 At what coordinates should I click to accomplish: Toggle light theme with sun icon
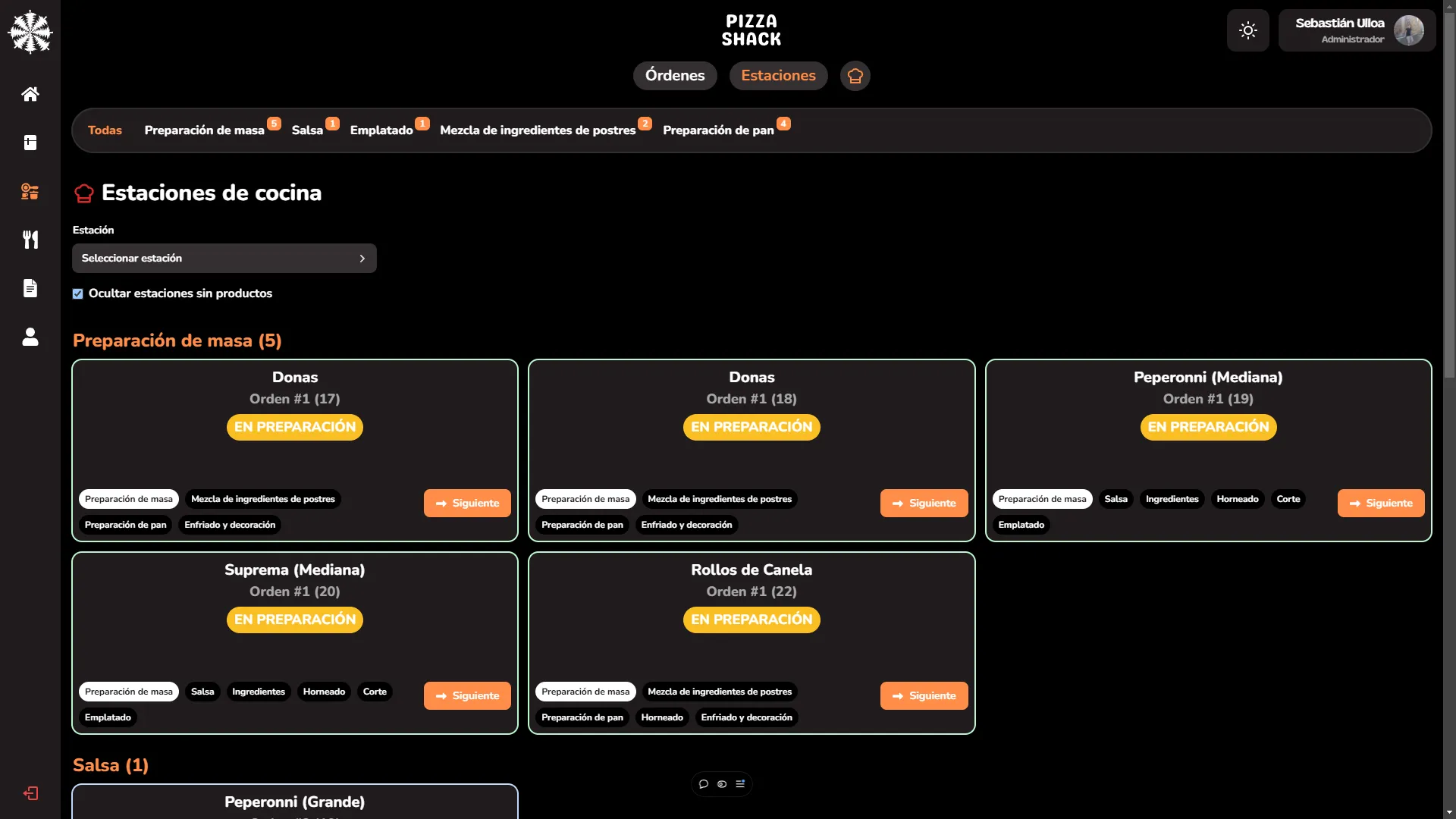(1247, 30)
